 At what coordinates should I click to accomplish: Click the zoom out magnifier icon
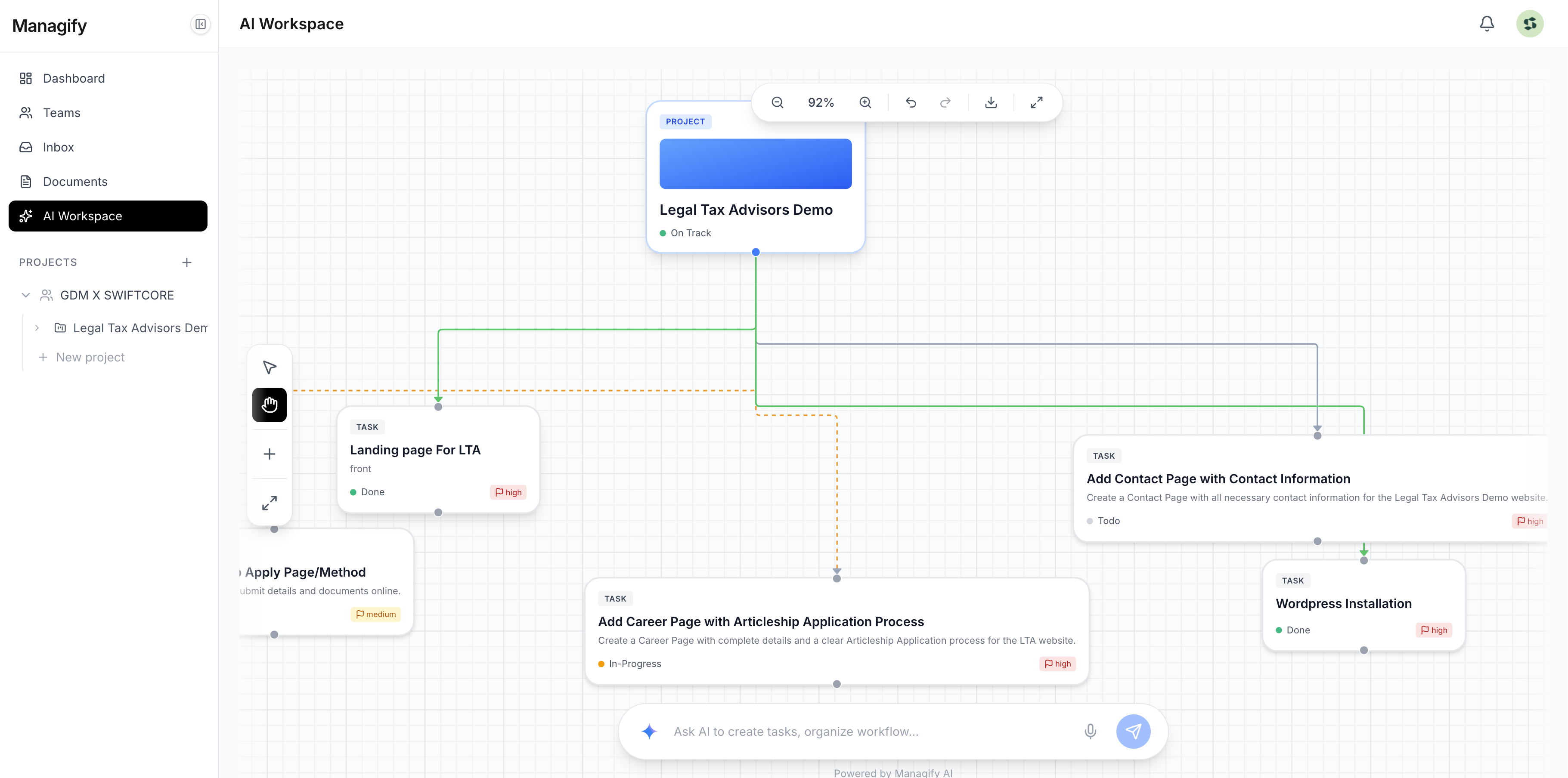click(x=777, y=103)
